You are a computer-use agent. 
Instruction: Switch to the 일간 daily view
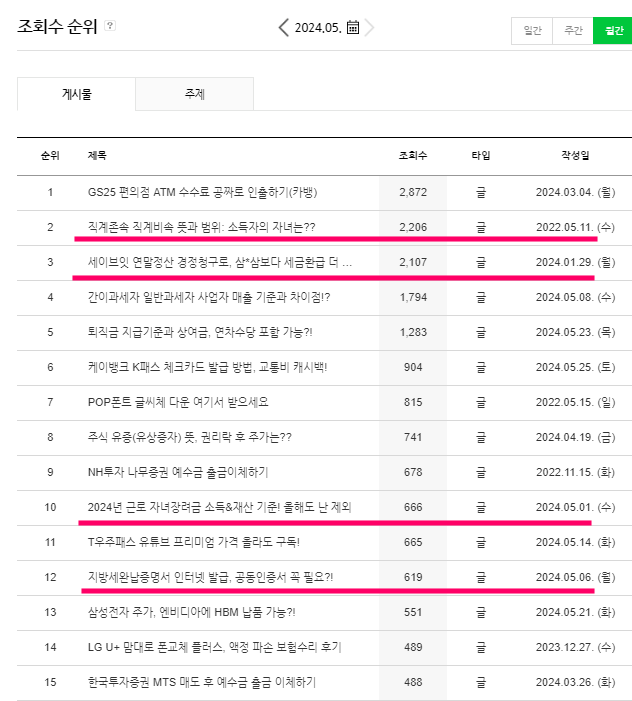[532, 30]
